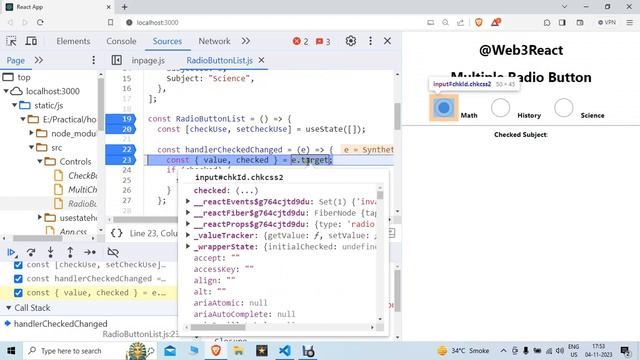Expand usestatehook folder

point(40,218)
